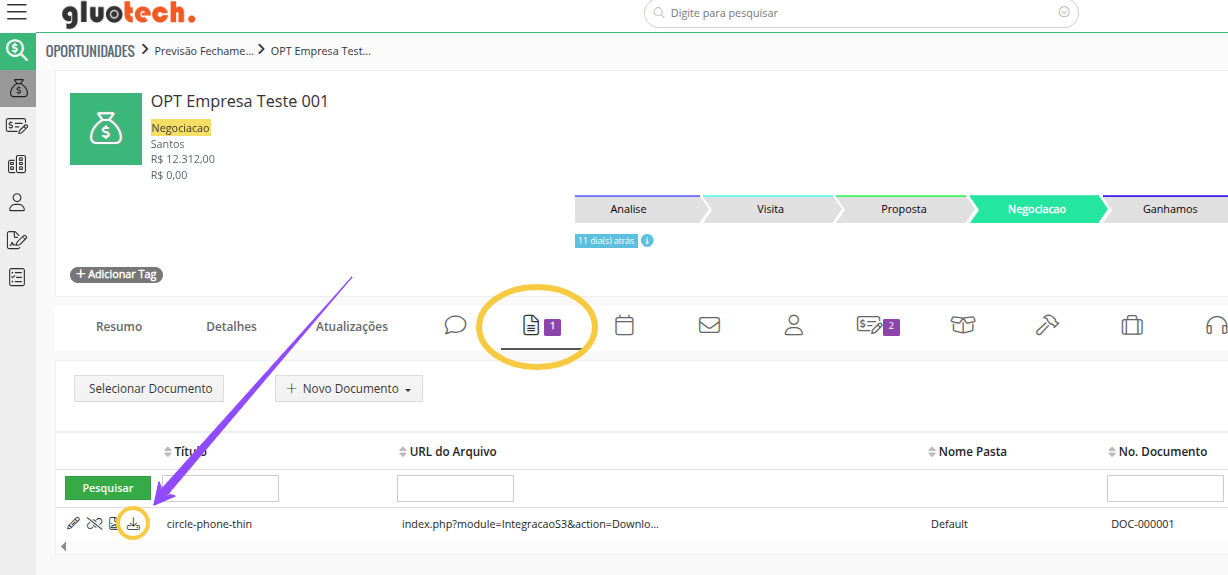Click the pencil edit icon in document row
This screenshot has height=575, width=1228.
tap(73, 523)
